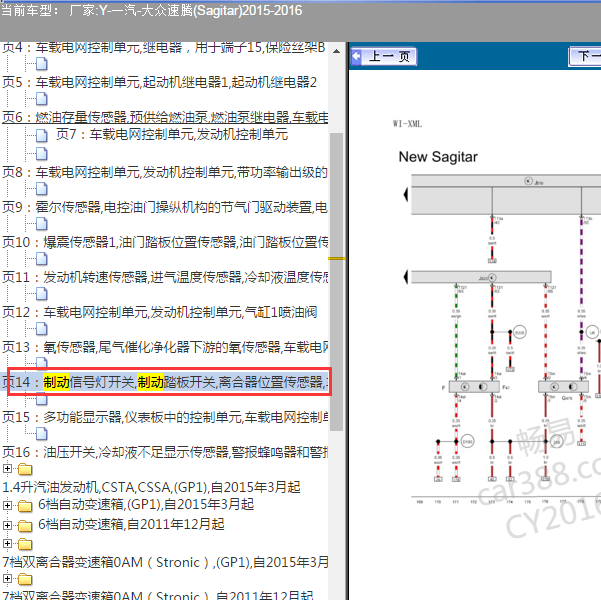Click the document icon below the 页13 row
This screenshot has width=601, height=600.
tap(41, 362)
